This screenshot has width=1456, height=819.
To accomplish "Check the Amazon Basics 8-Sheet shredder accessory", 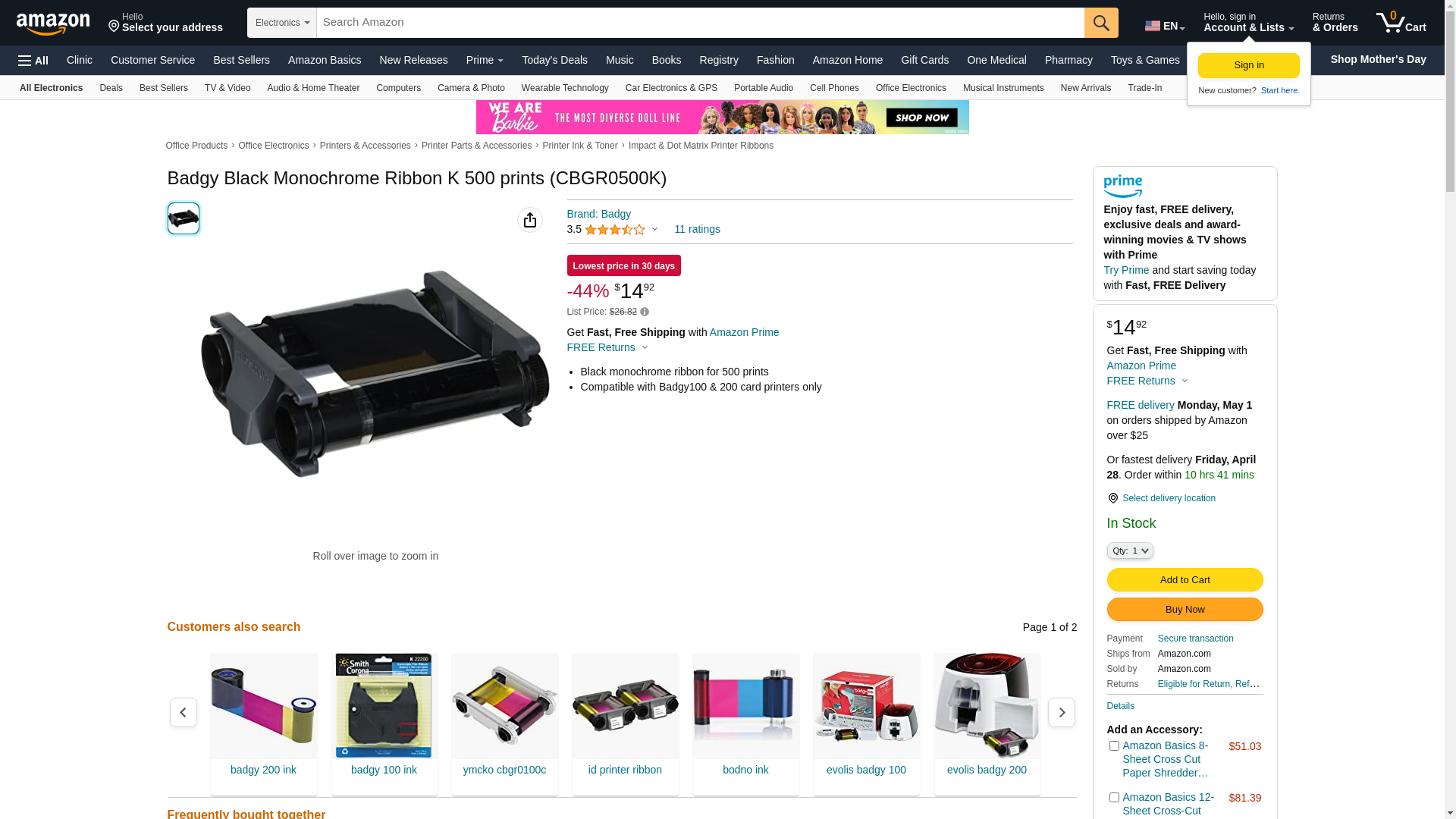I will click(x=1114, y=746).
